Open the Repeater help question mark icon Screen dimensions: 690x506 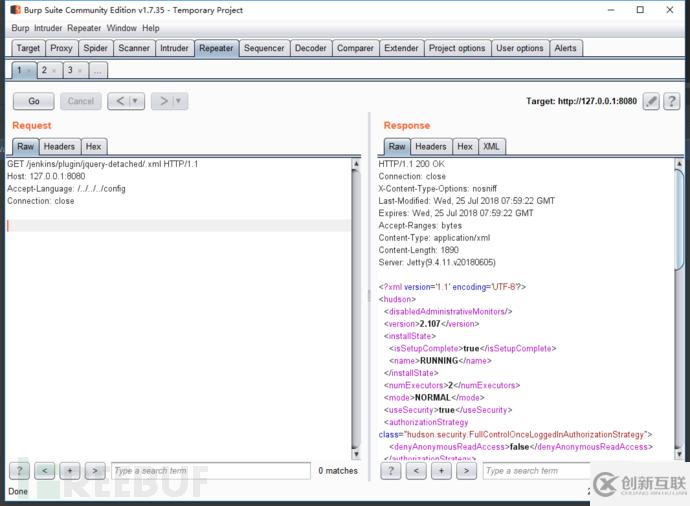pyautogui.click(x=672, y=101)
